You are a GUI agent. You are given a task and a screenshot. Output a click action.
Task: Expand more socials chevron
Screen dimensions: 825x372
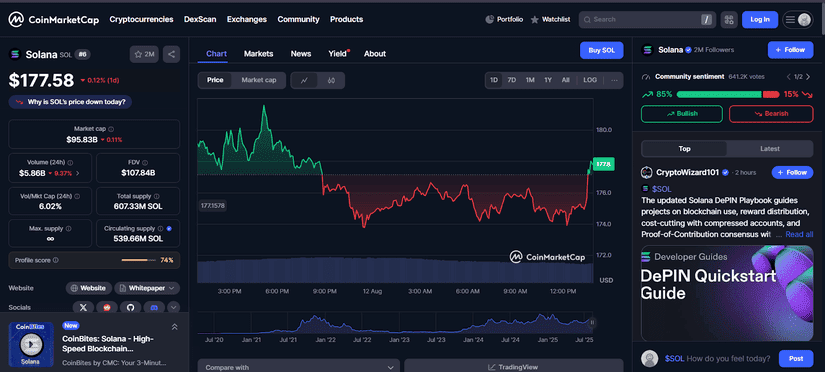click(x=174, y=307)
